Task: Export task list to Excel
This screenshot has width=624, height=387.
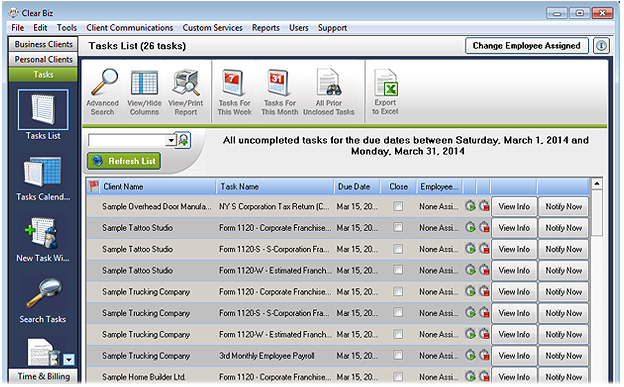Action: click(385, 92)
